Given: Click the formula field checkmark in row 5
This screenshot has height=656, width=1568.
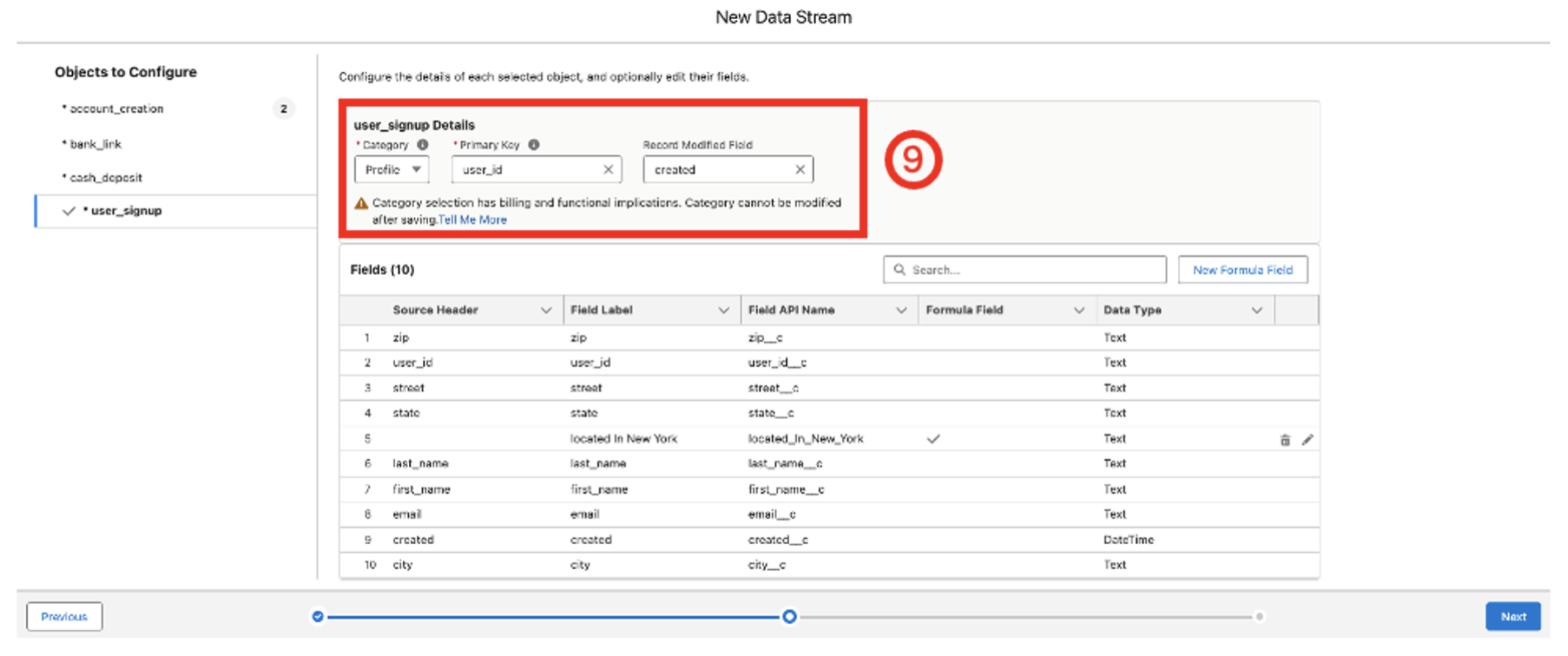Looking at the screenshot, I should [933, 439].
